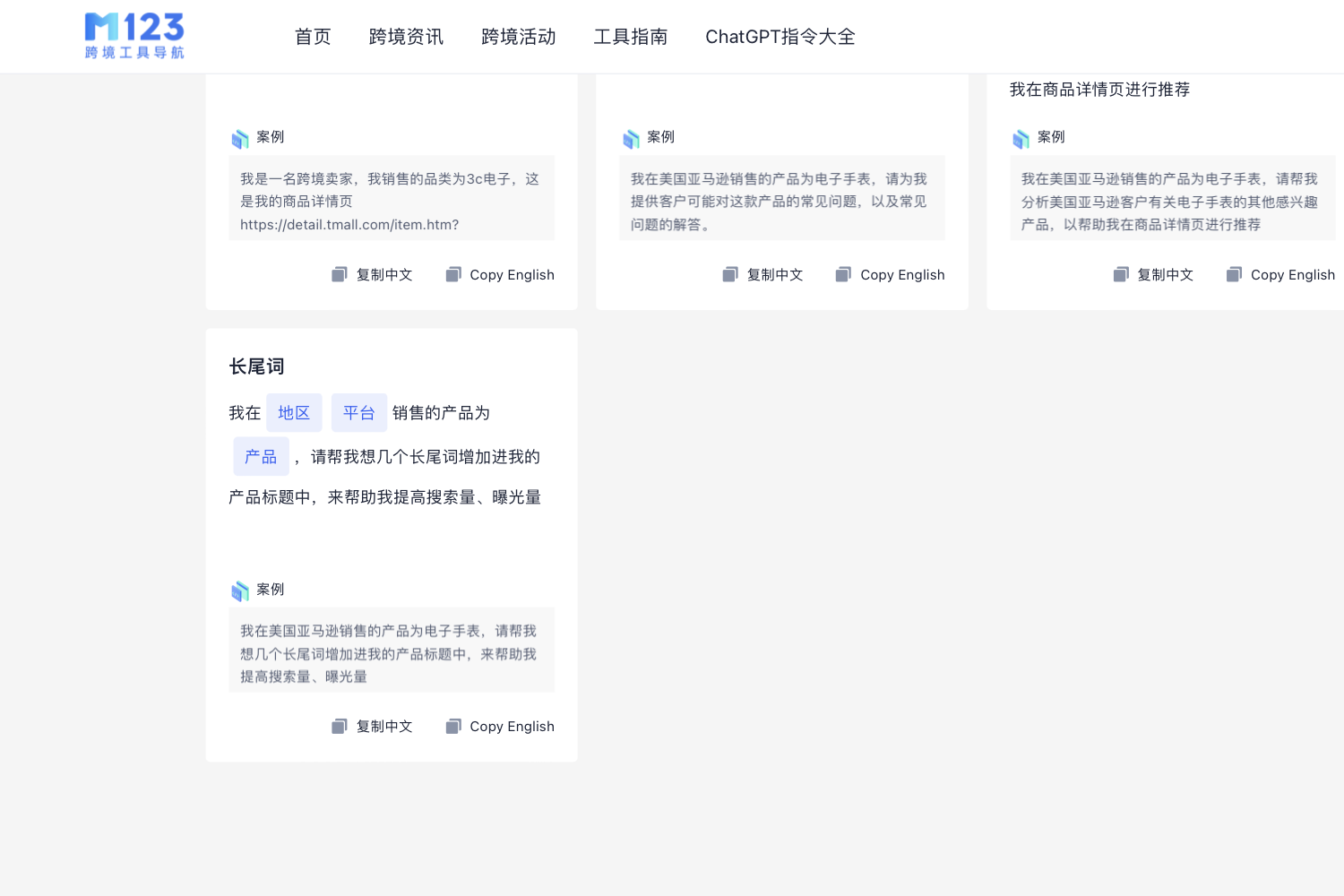The image size is (1344, 896).
Task: Open the tmall detail page link in first example
Action: [349, 224]
